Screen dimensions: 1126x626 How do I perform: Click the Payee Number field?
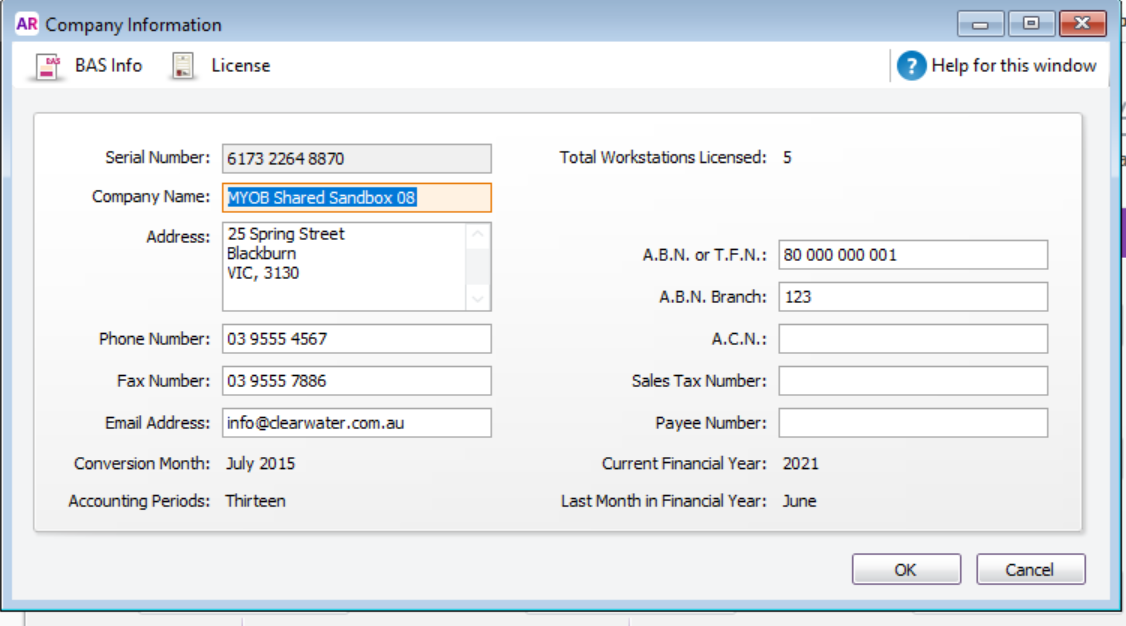point(913,423)
